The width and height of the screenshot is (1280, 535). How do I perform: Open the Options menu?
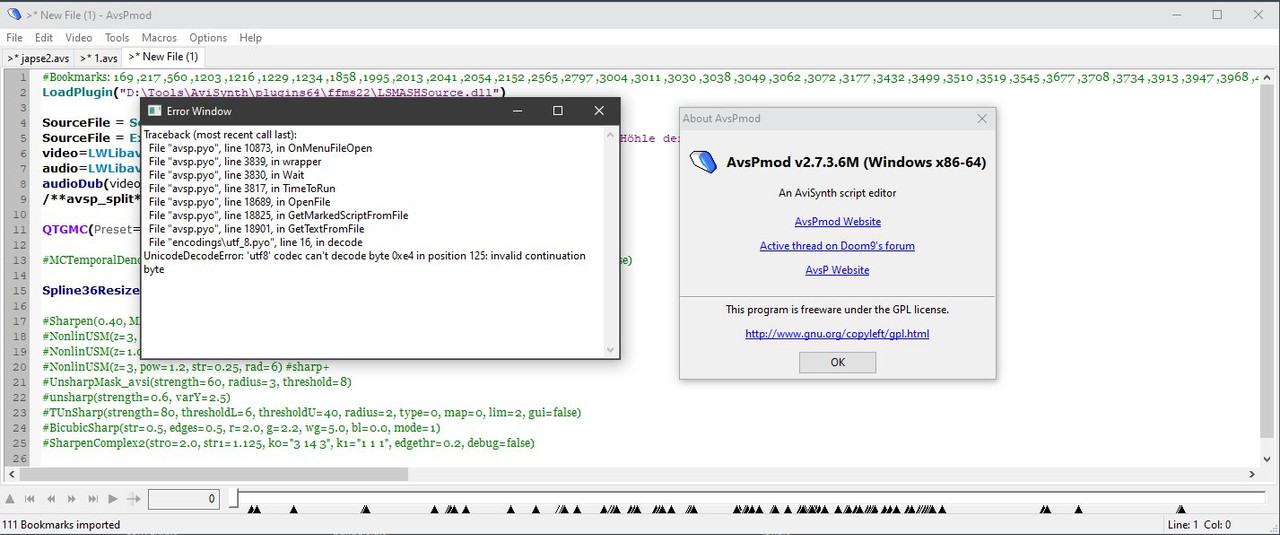tap(208, 38)
